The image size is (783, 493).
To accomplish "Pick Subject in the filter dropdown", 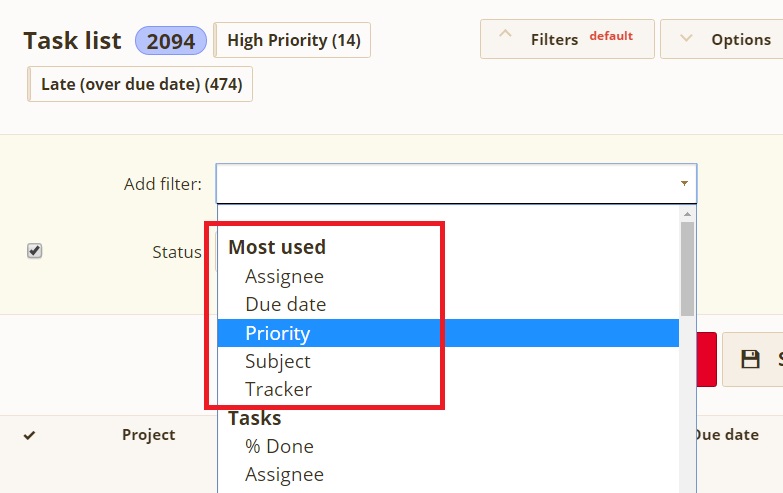I will [x=278, y=361].
